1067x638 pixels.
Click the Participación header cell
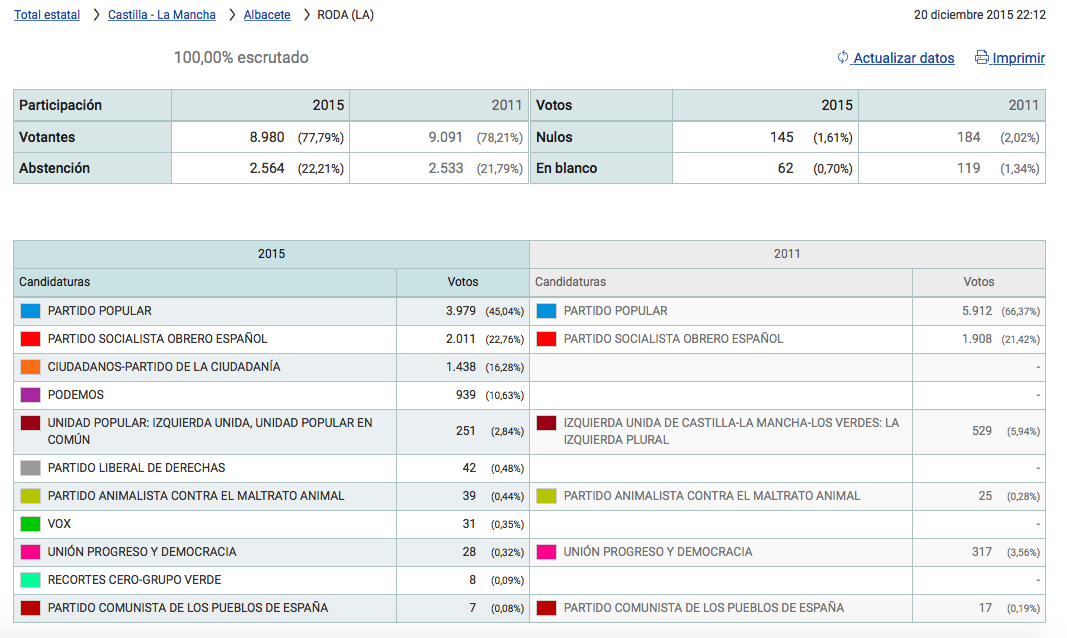tap(93, 105)
